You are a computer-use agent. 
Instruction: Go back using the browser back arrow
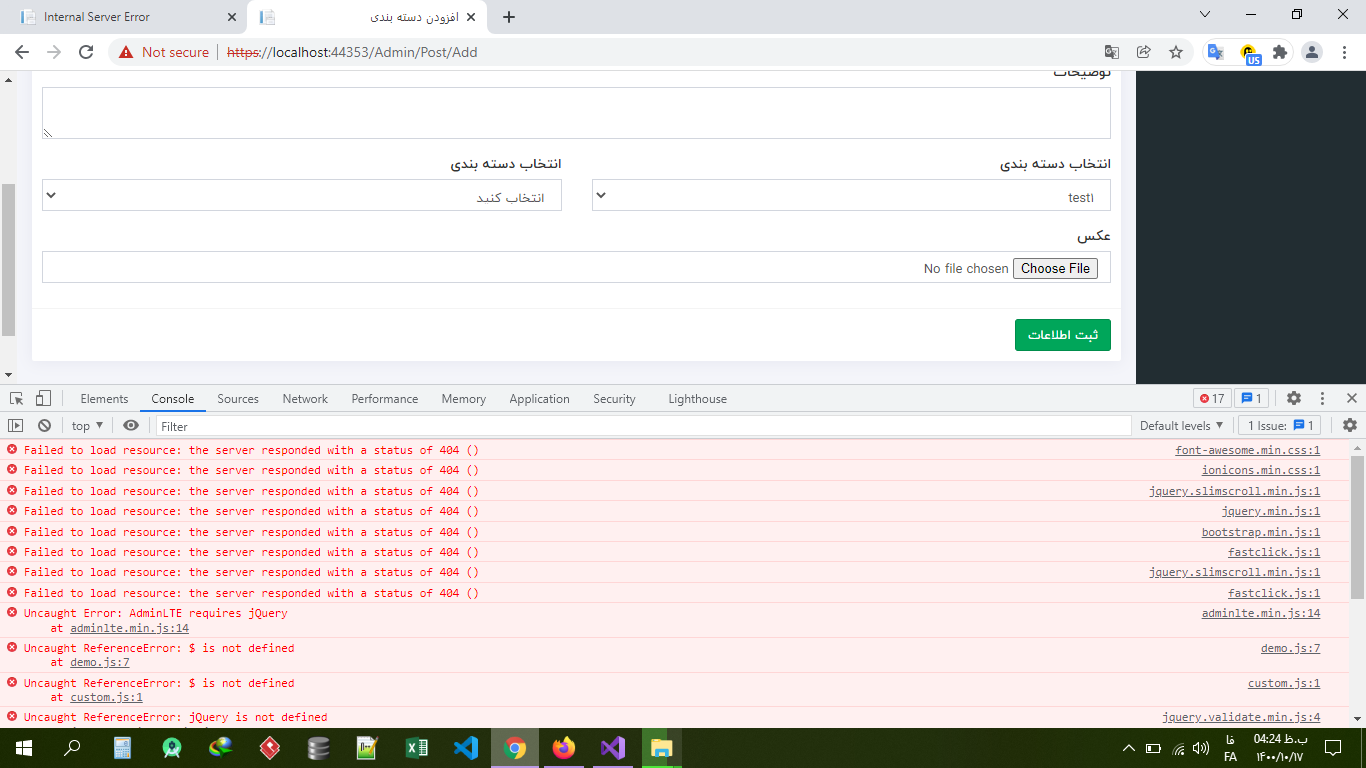pos(22,52)
